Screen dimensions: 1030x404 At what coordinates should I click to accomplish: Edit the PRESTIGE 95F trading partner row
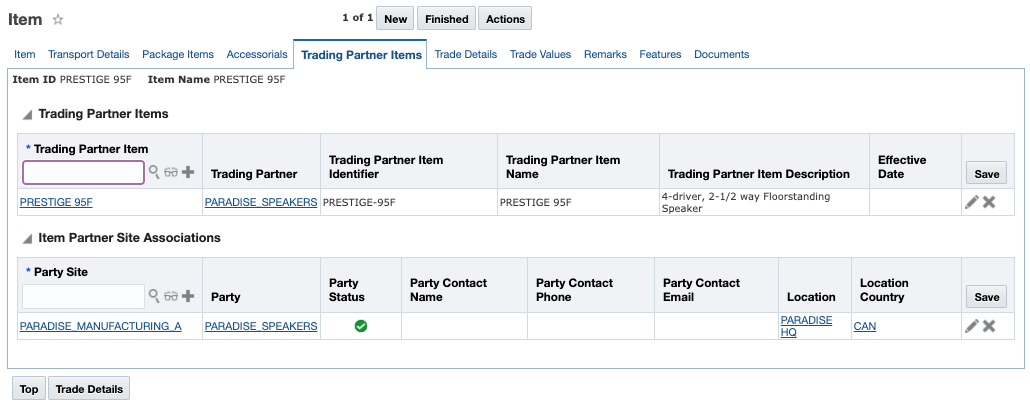(971, 202)
